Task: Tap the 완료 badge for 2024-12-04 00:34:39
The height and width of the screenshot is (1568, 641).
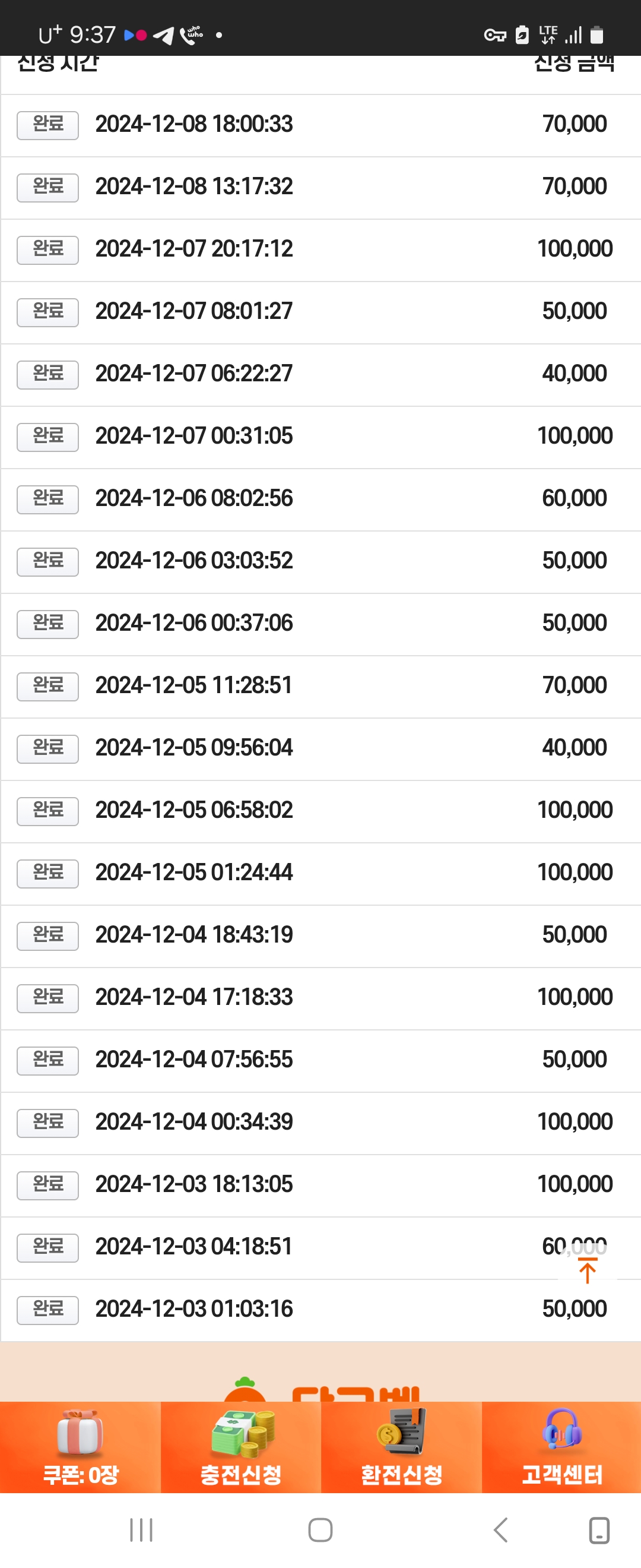Action: pos(47,1123)
